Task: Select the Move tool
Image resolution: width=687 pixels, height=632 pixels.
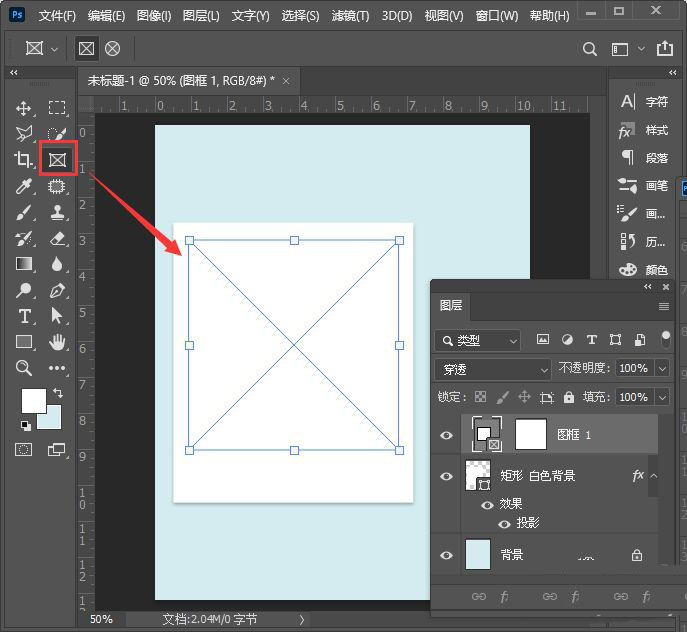Action: coord(24,108)
